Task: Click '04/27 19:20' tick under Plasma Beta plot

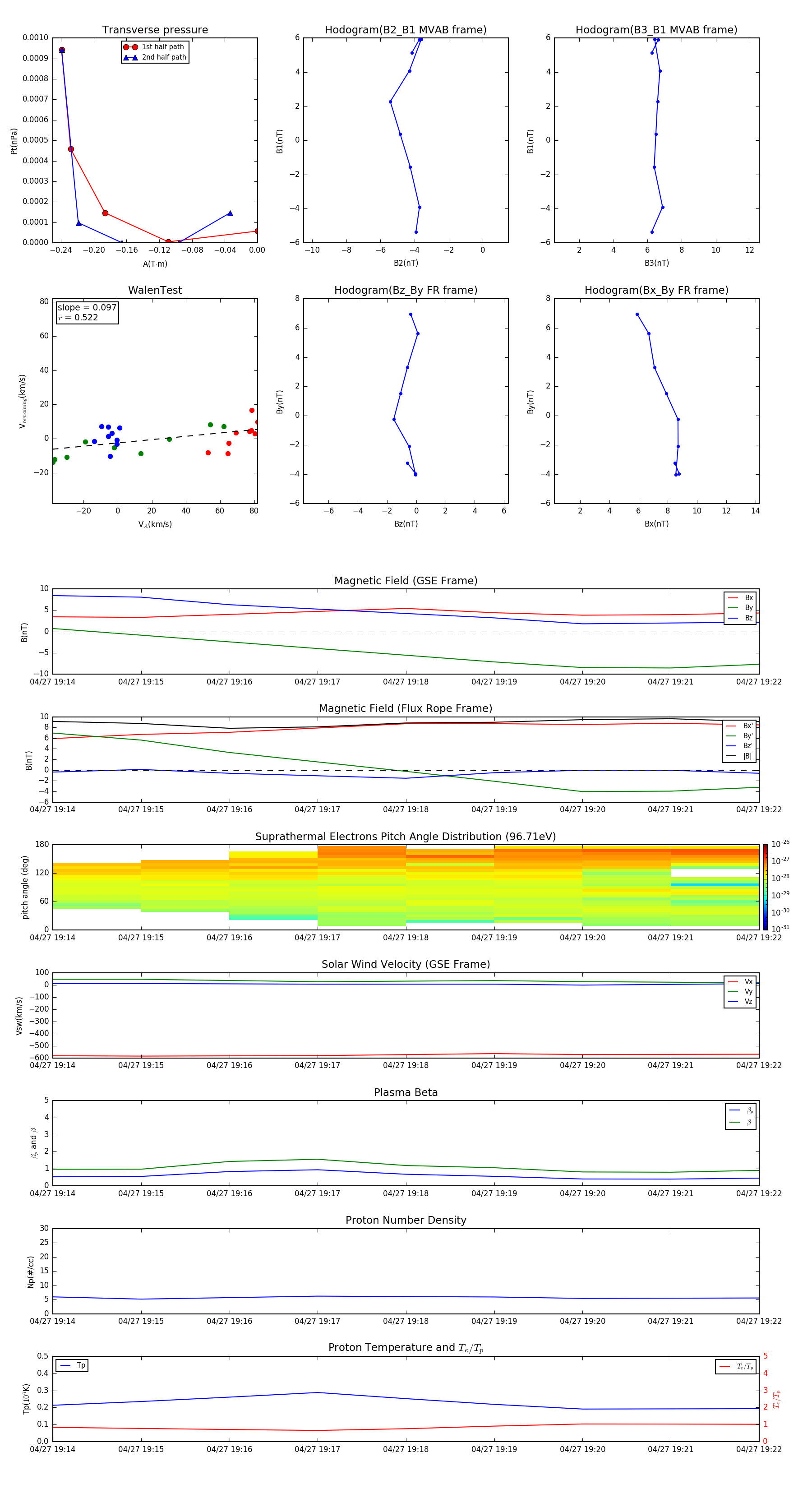Action: [x=582, y=1193]
